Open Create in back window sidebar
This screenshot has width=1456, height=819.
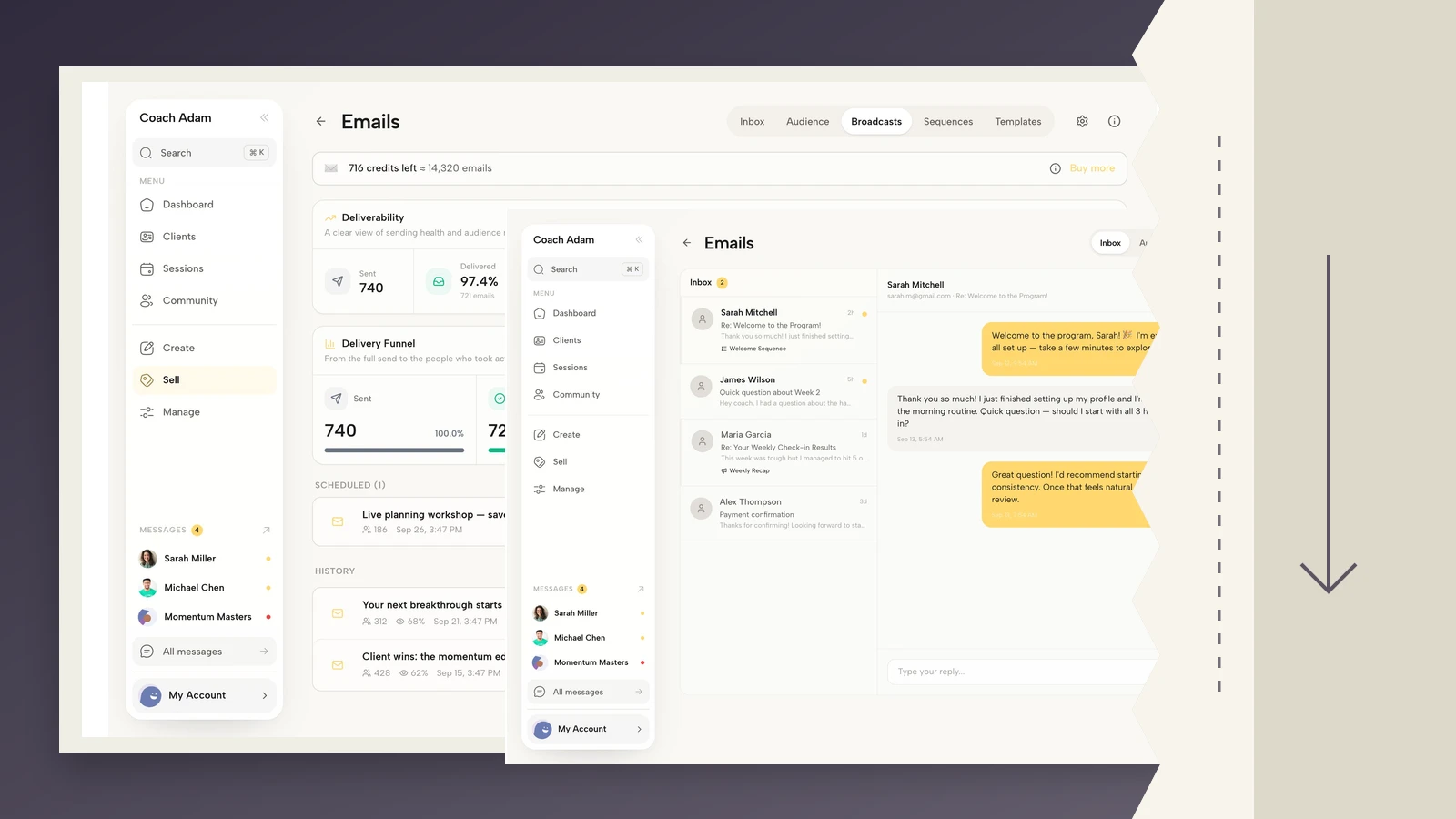click(x=205, y=348)
